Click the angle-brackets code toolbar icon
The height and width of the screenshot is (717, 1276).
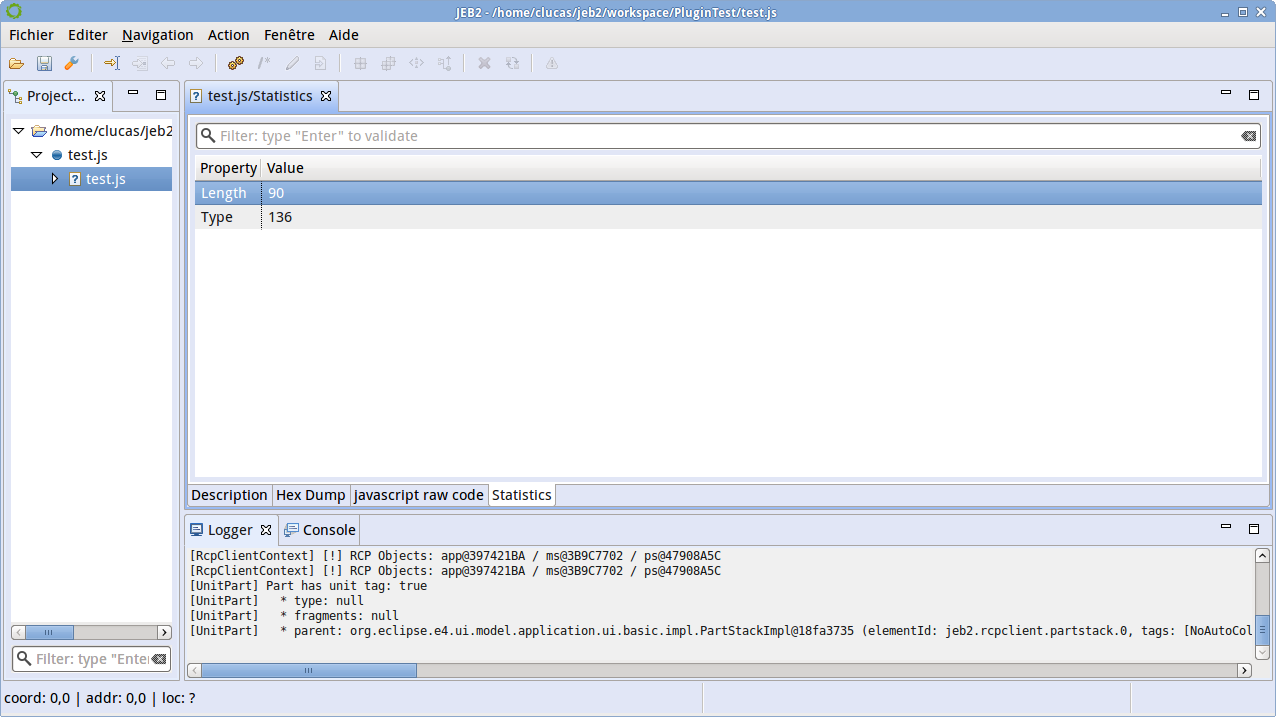pos(417,63)
